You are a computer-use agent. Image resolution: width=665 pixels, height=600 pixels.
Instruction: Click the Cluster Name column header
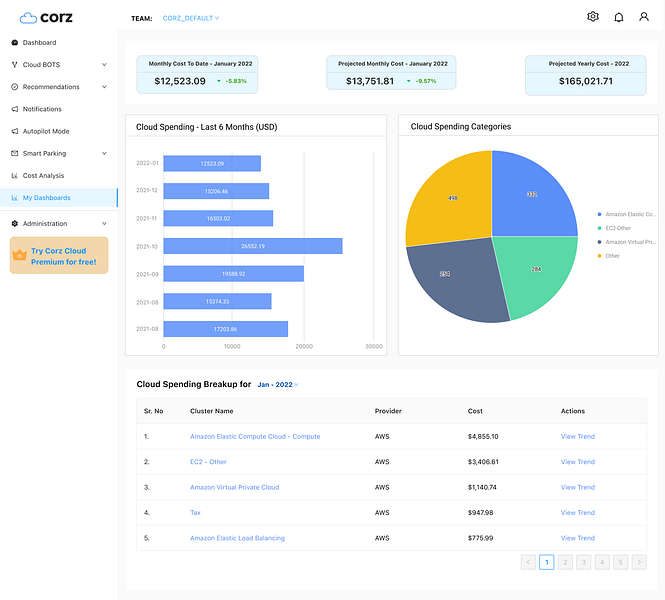pyautogui.click(x=212, y=411)
